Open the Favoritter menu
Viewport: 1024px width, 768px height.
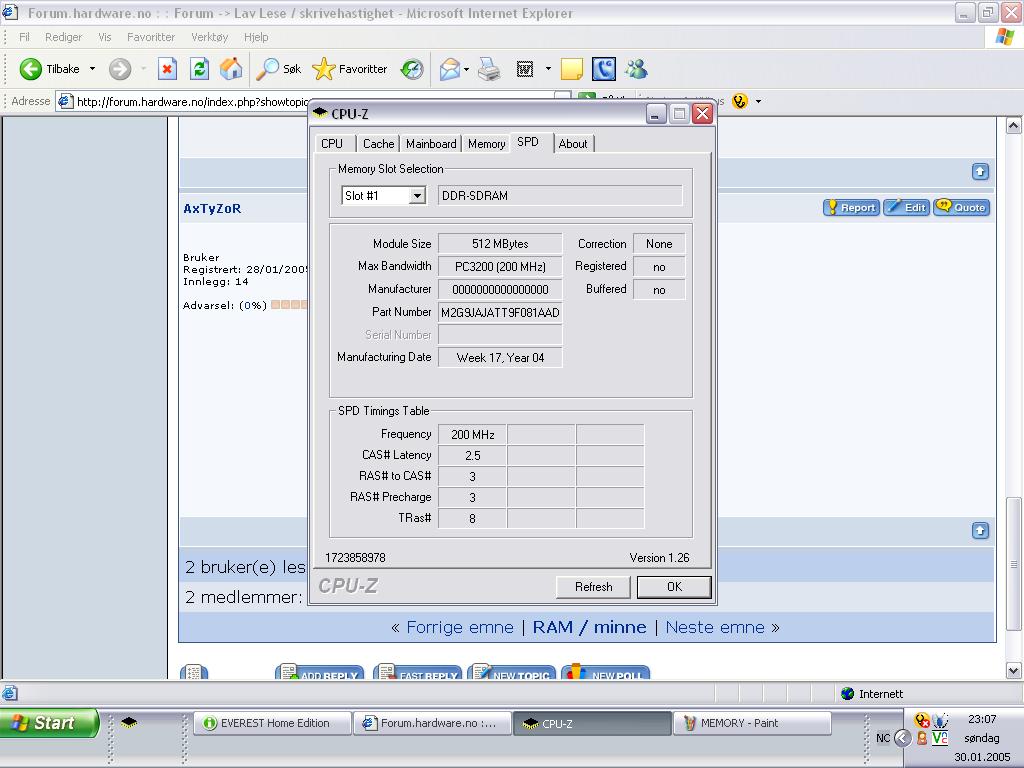point(151,37)
